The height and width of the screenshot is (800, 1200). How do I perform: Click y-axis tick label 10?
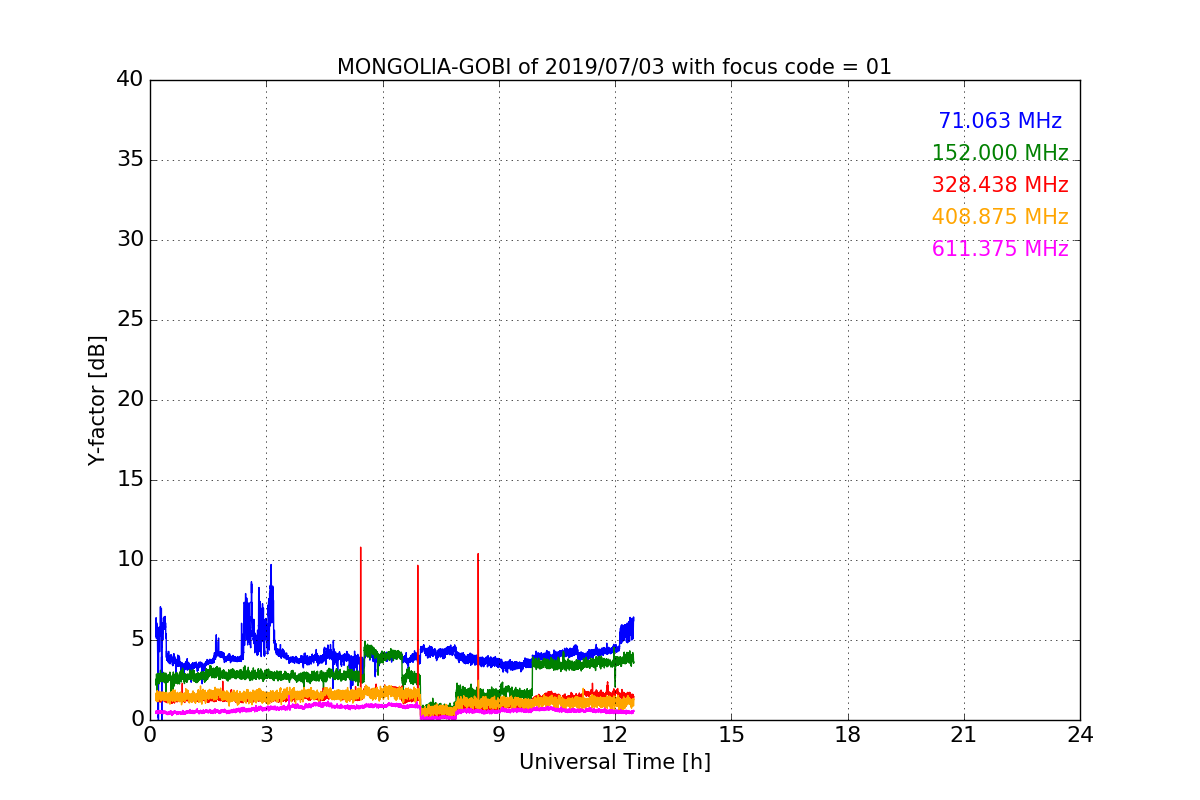pos(130,559)
